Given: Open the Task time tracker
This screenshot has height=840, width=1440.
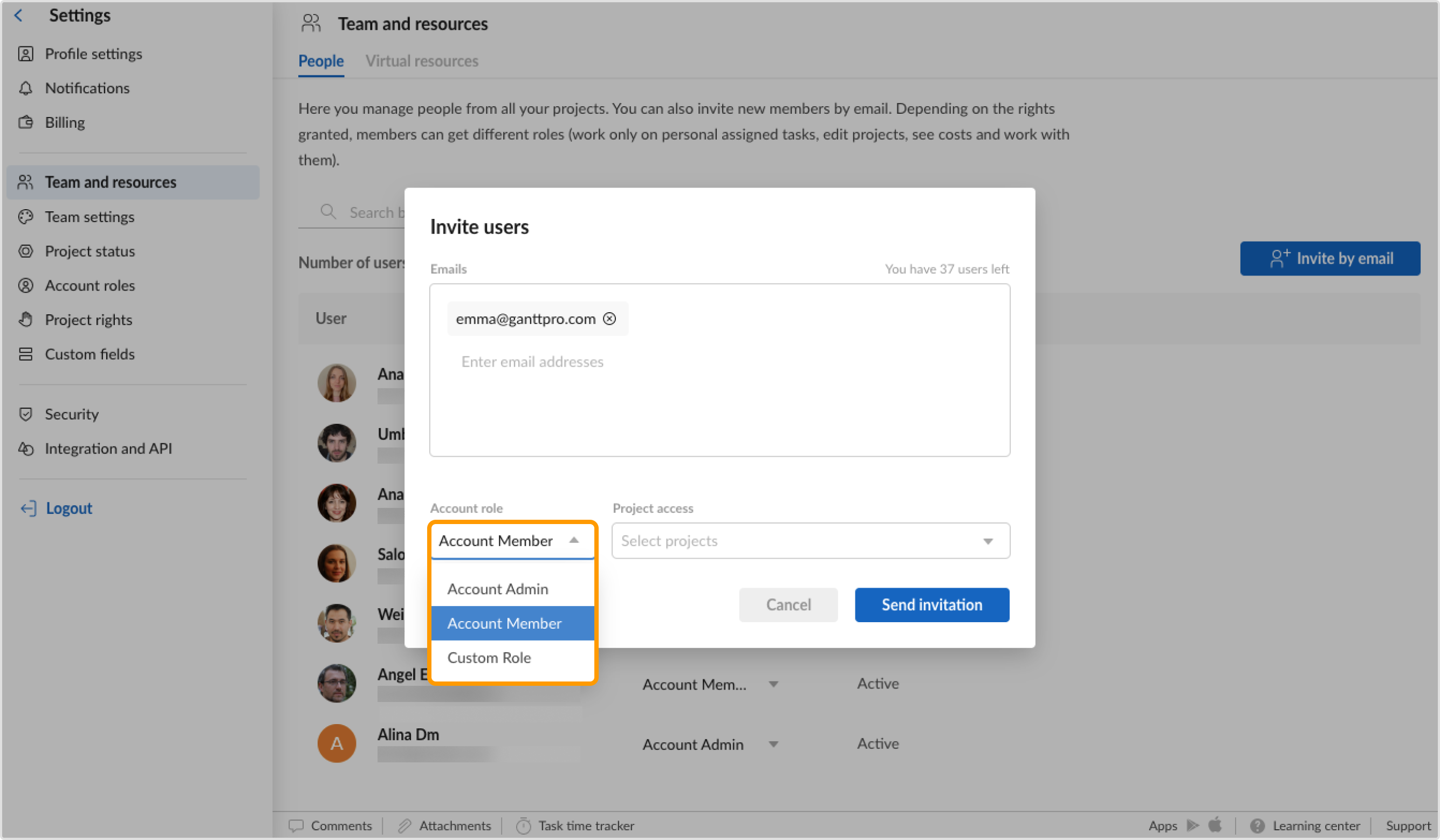Looking at the screenshot, I should [587, 825].
